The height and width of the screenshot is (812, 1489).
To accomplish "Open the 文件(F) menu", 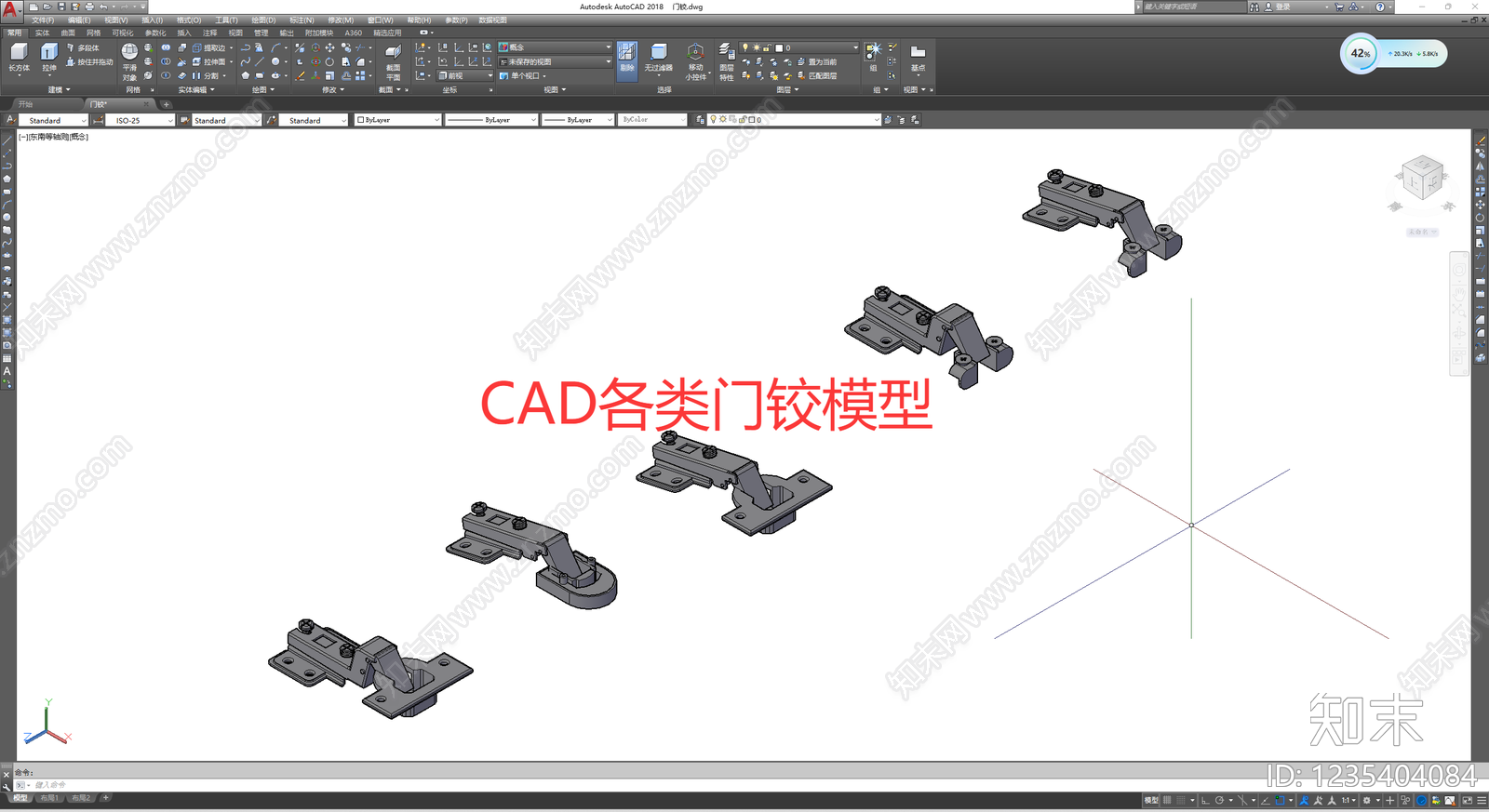I will point(43,20).
